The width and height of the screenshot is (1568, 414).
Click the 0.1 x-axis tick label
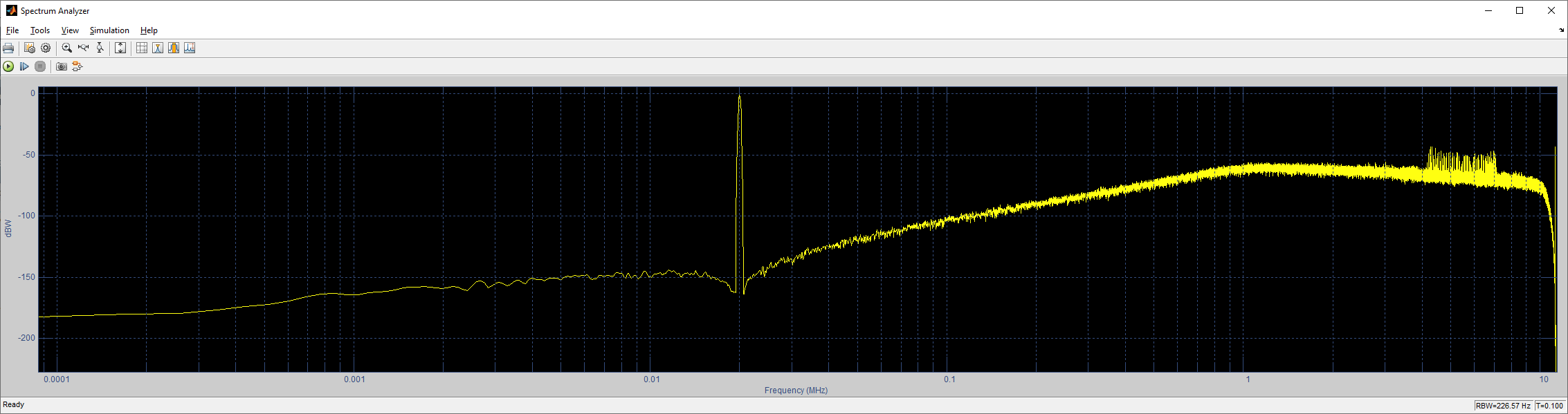click(949, 379)
